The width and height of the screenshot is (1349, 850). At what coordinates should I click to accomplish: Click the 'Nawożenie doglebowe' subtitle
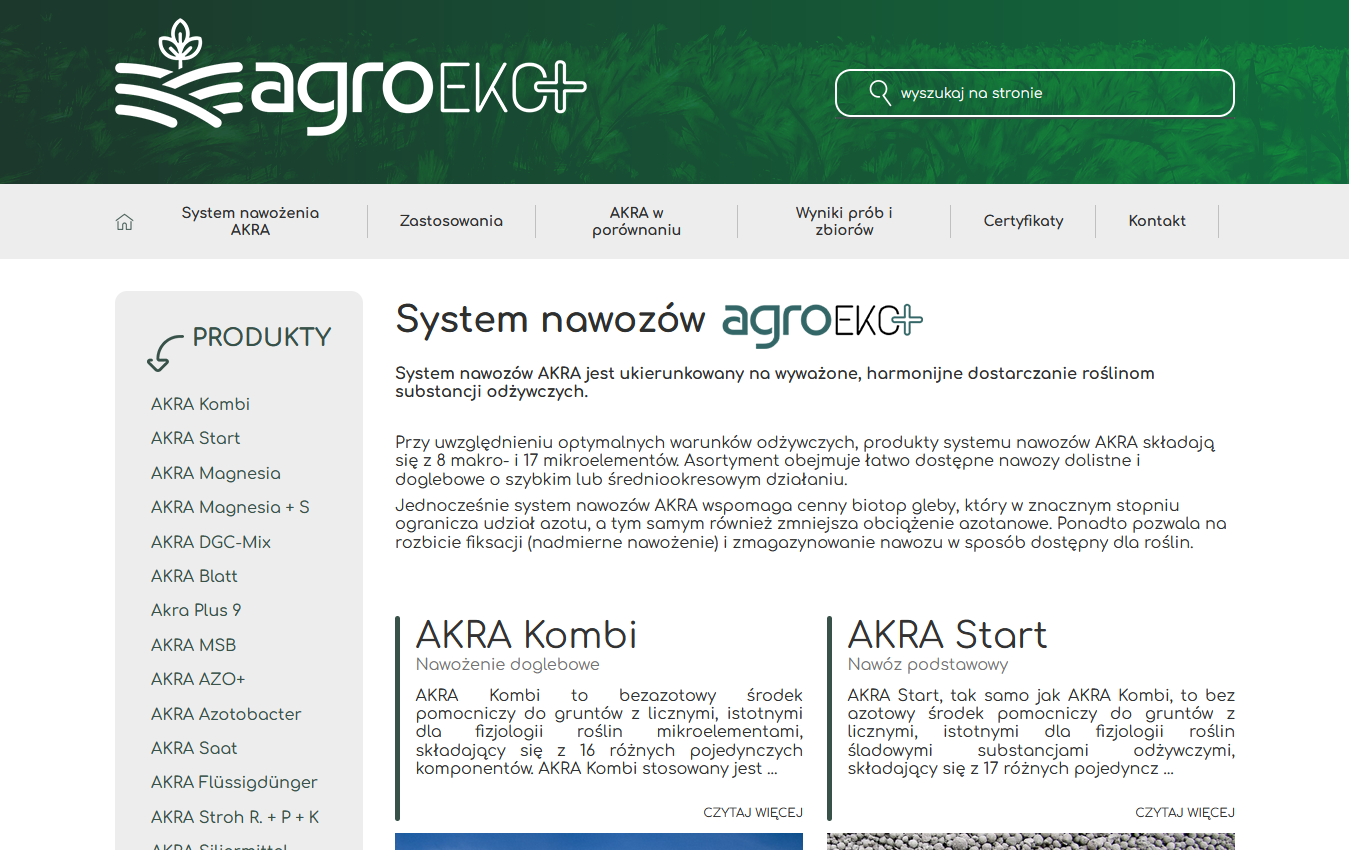pyautogui.click(x=507, y=664)
